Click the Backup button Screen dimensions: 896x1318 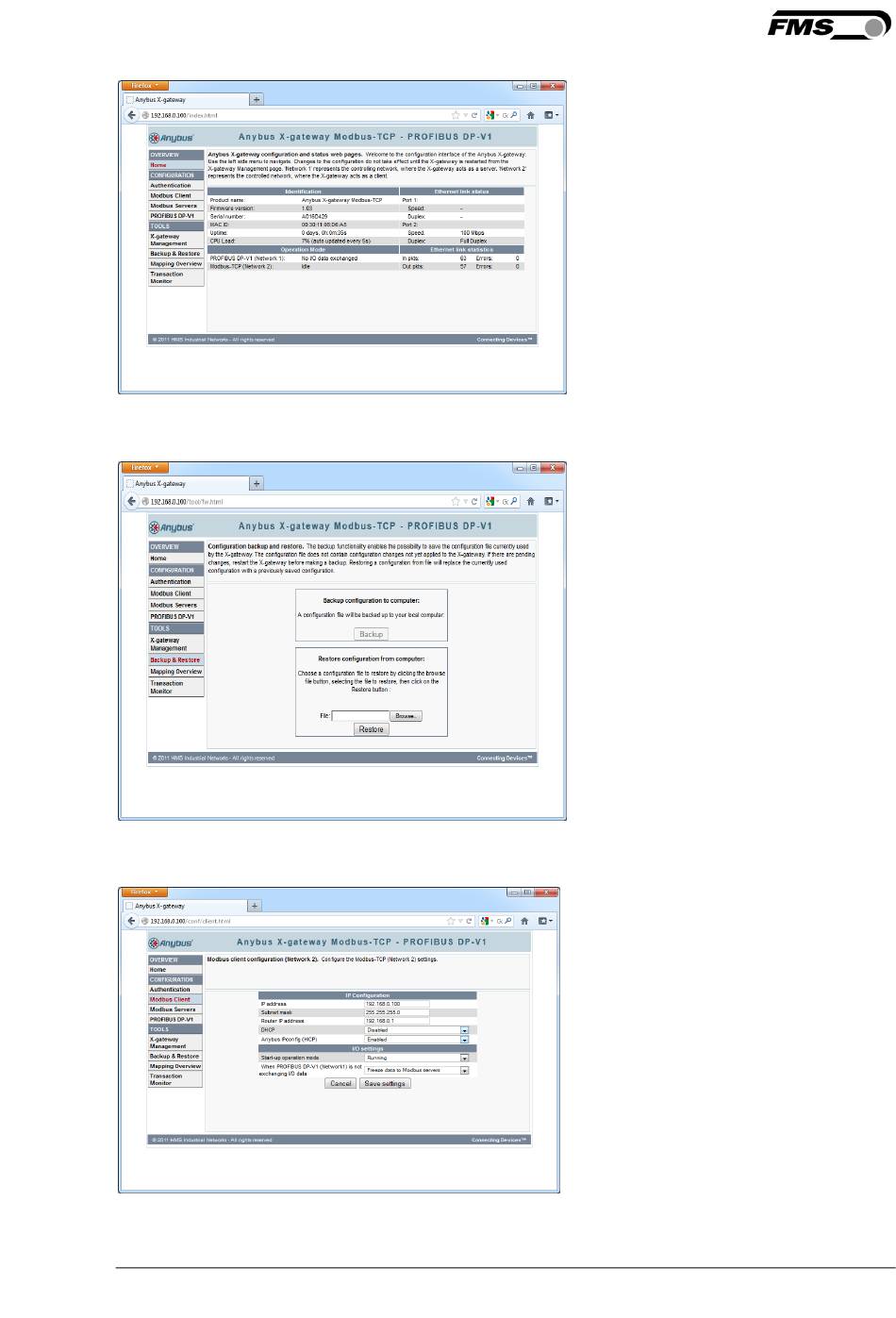click(x=372, y=634)
